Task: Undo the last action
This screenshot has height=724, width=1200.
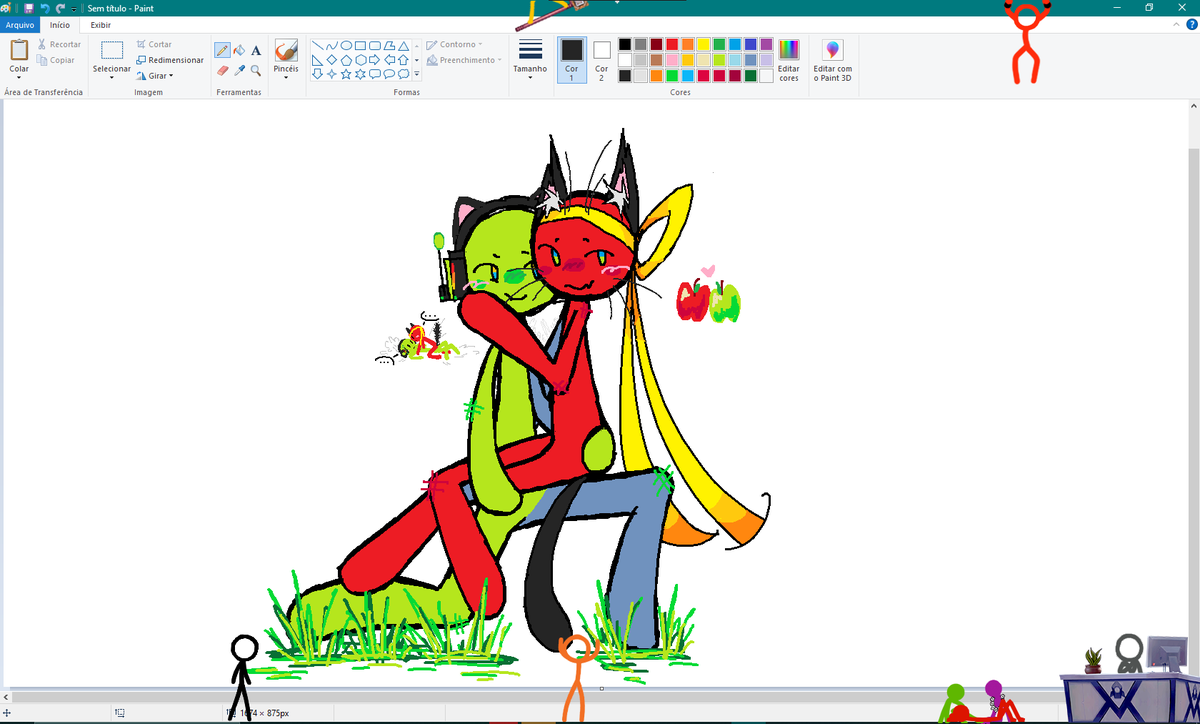Action: pyautogui.click(x=45, y=8)
